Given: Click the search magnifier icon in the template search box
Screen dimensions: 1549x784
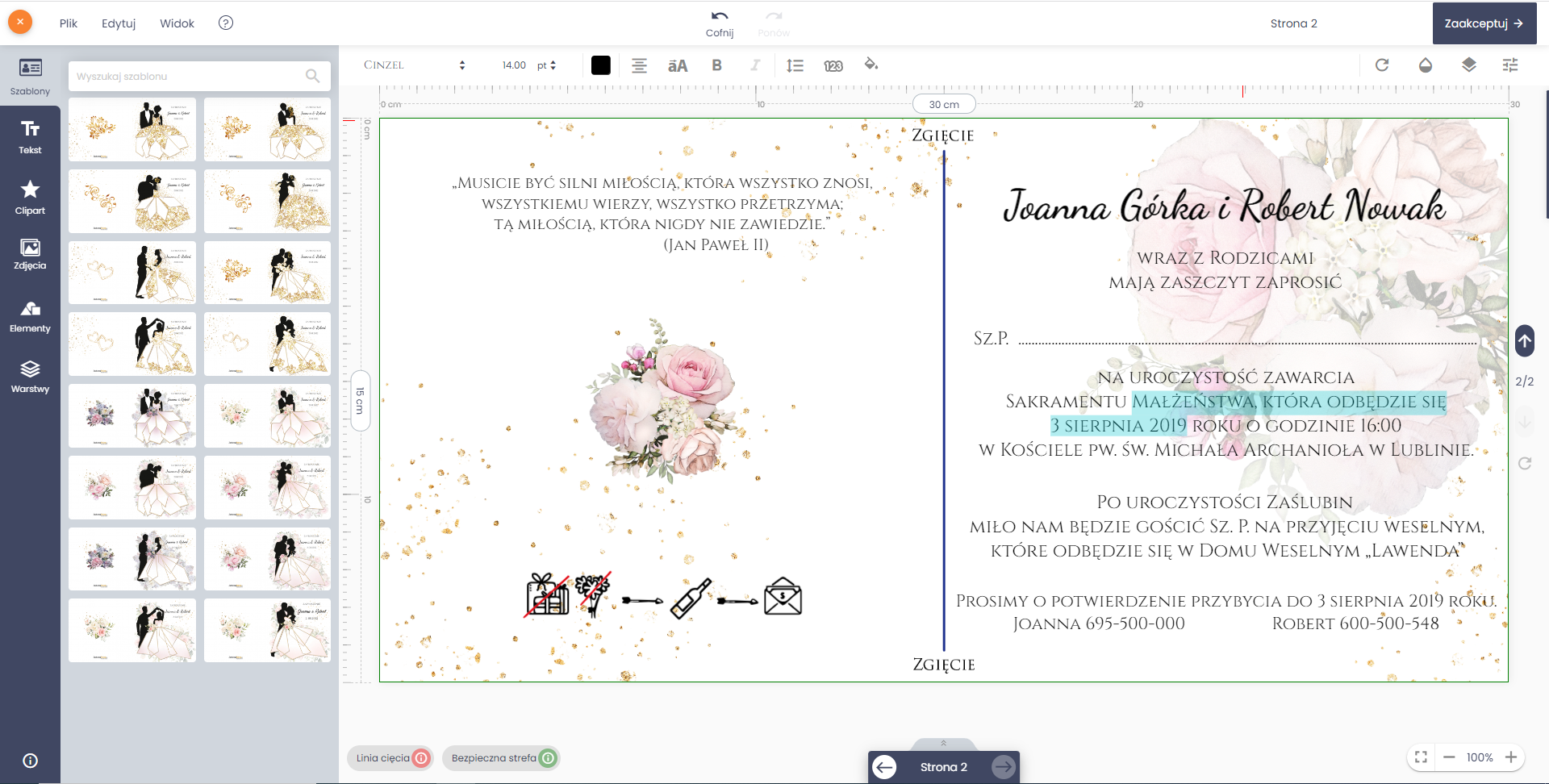Looking at the screenshot, I should 313,76.
